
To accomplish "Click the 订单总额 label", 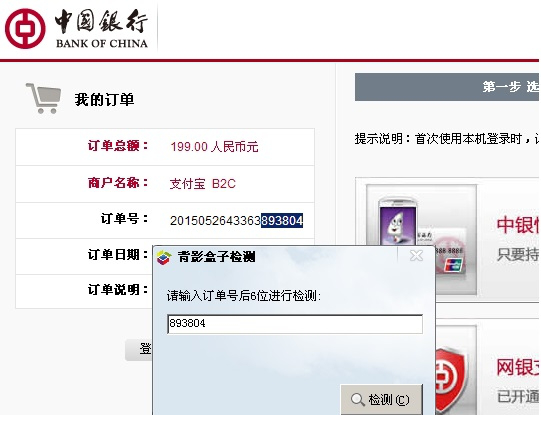I will (x=118, y=146).
